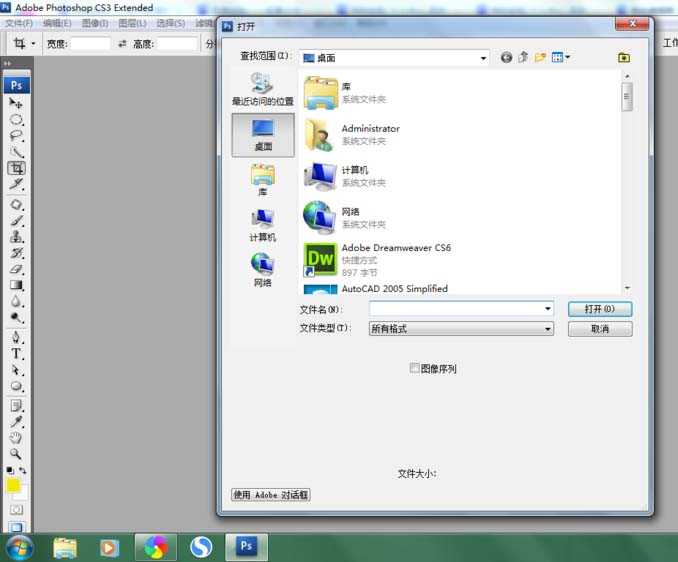The image size is (678, 562).
Task: Enable the 图像序列 checkbox
Action: (415, 368)
